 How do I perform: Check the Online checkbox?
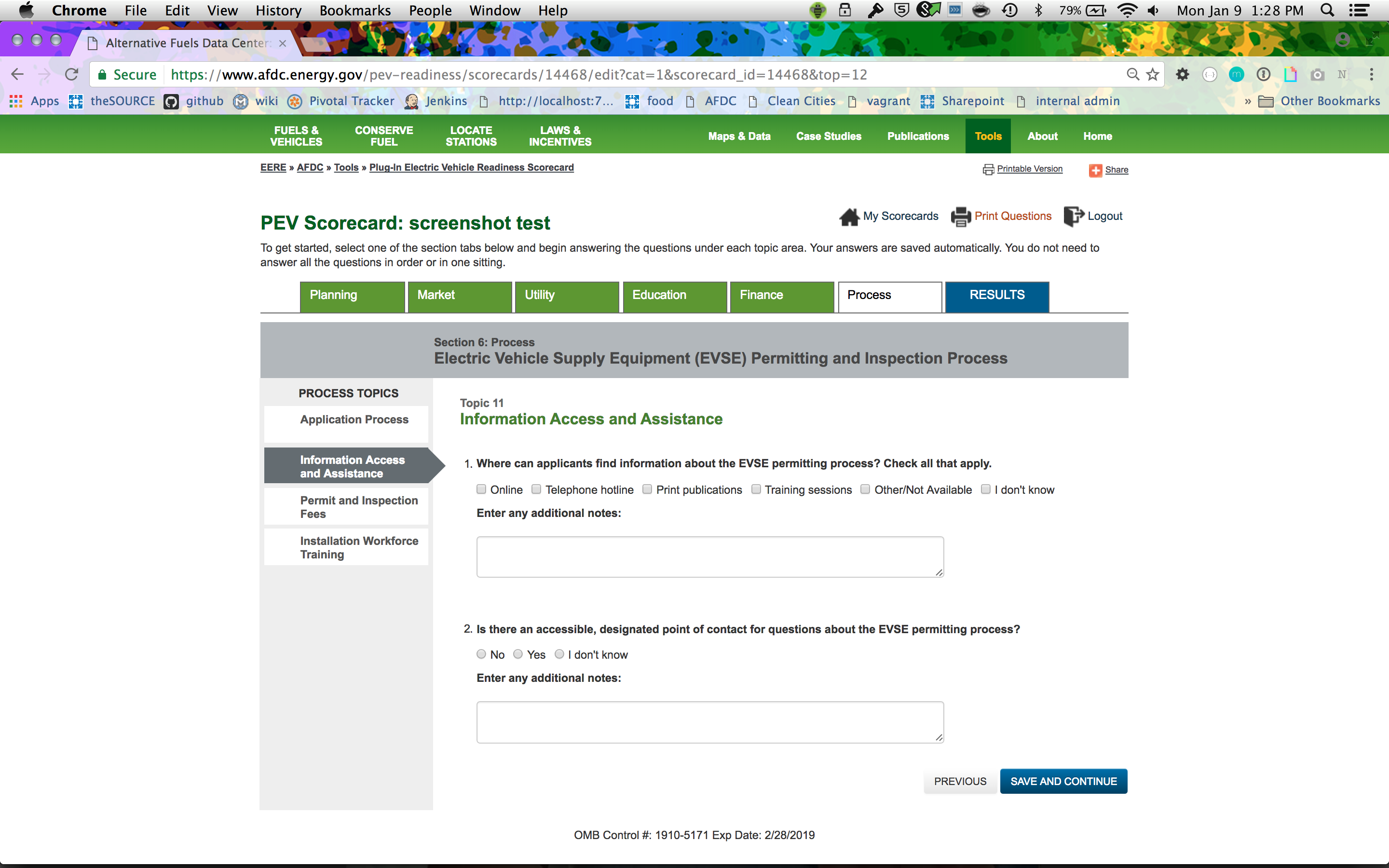click(x=481, y=489)
